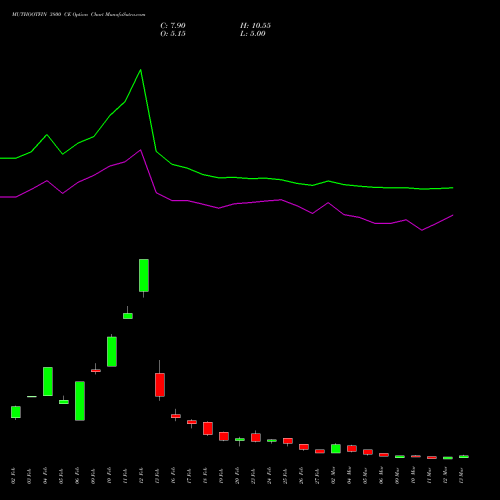Click the green 13 Mar candlestick
500x500 pixels.
point(464,456)
